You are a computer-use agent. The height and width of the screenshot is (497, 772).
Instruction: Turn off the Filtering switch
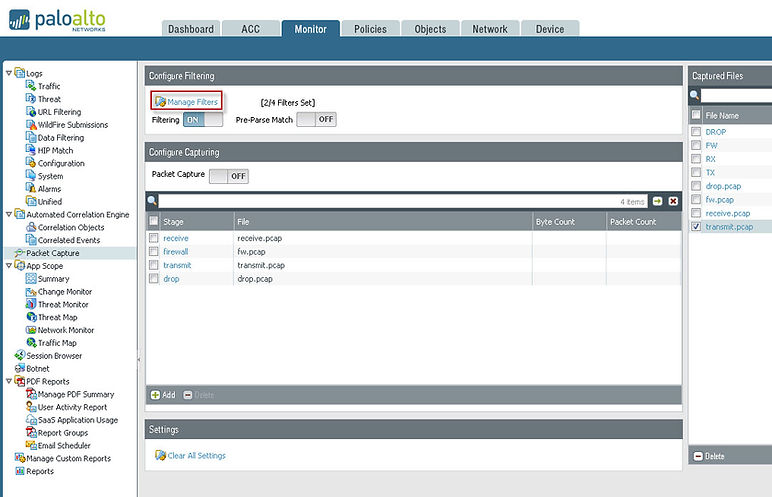pos(203,120)
